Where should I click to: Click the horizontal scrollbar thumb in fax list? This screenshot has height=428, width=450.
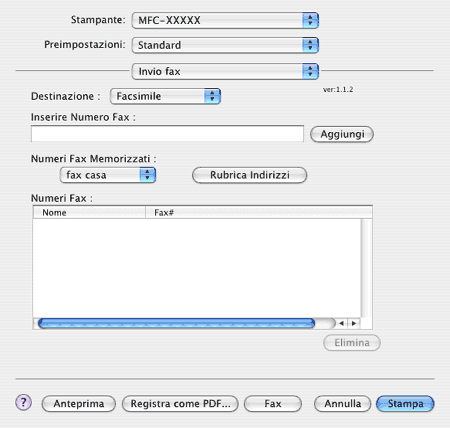[x=176, y=323]
